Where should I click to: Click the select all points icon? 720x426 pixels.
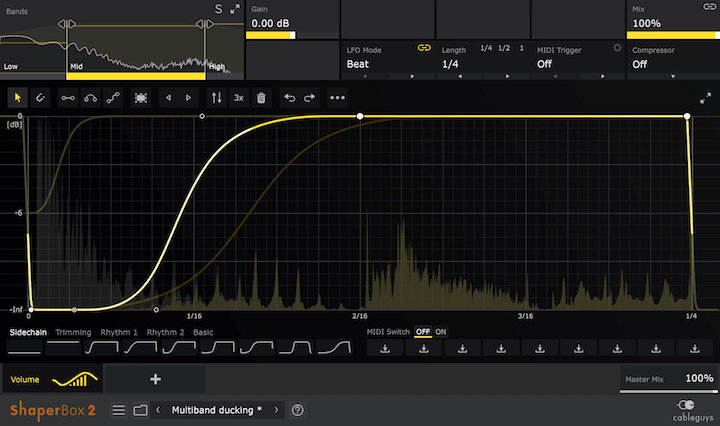tap(141, 98)
